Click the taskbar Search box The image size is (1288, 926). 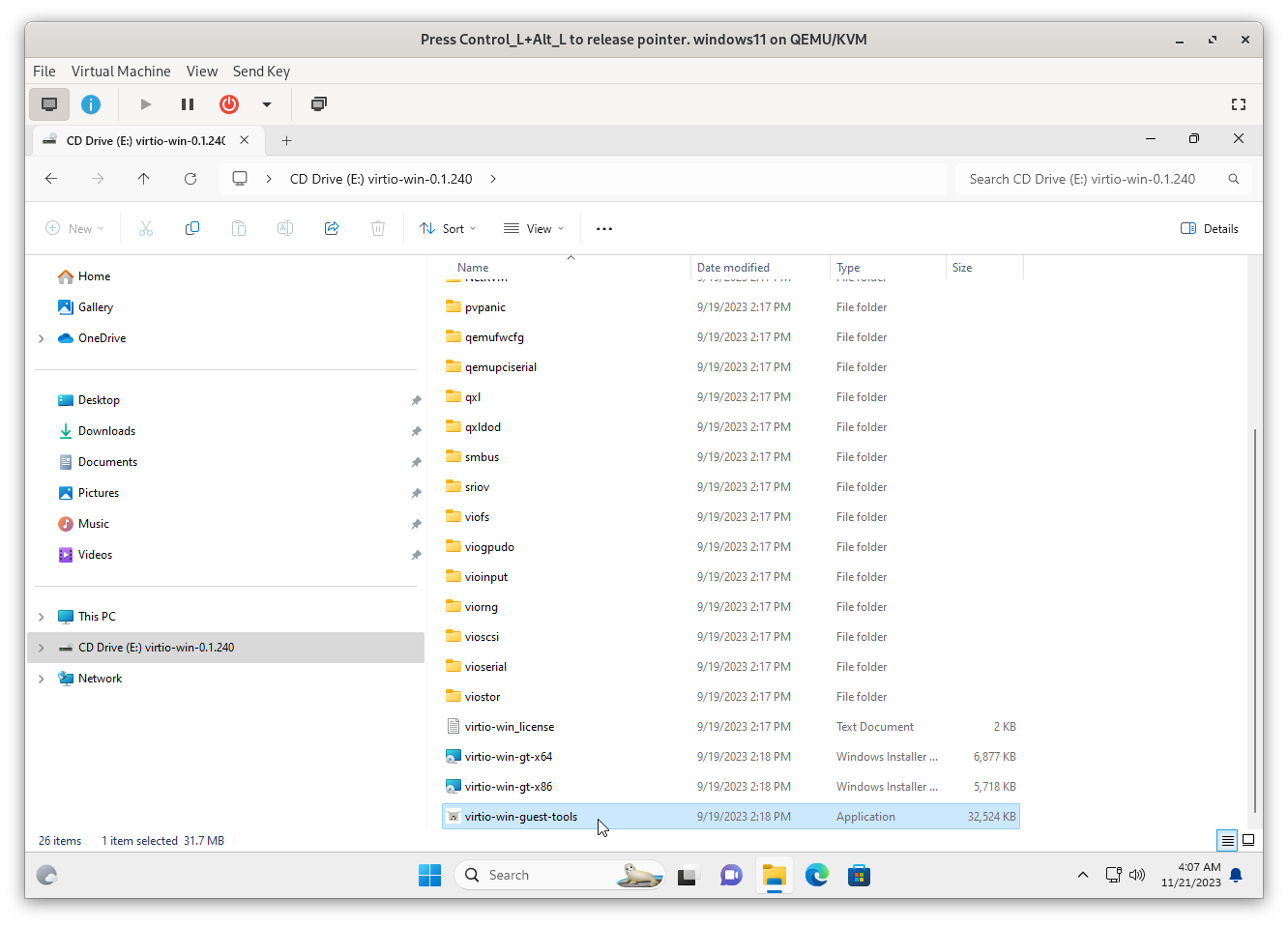(559, 876)
